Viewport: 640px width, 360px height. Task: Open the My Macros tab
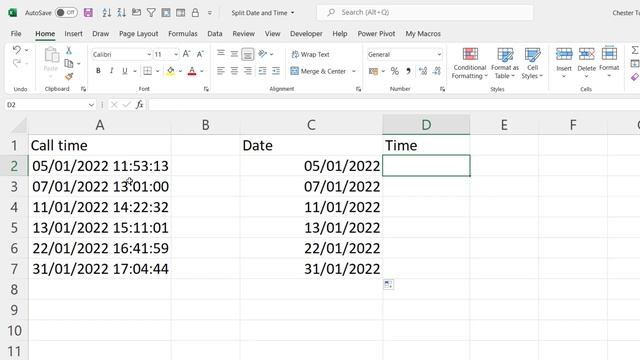[x=423, y=34]
